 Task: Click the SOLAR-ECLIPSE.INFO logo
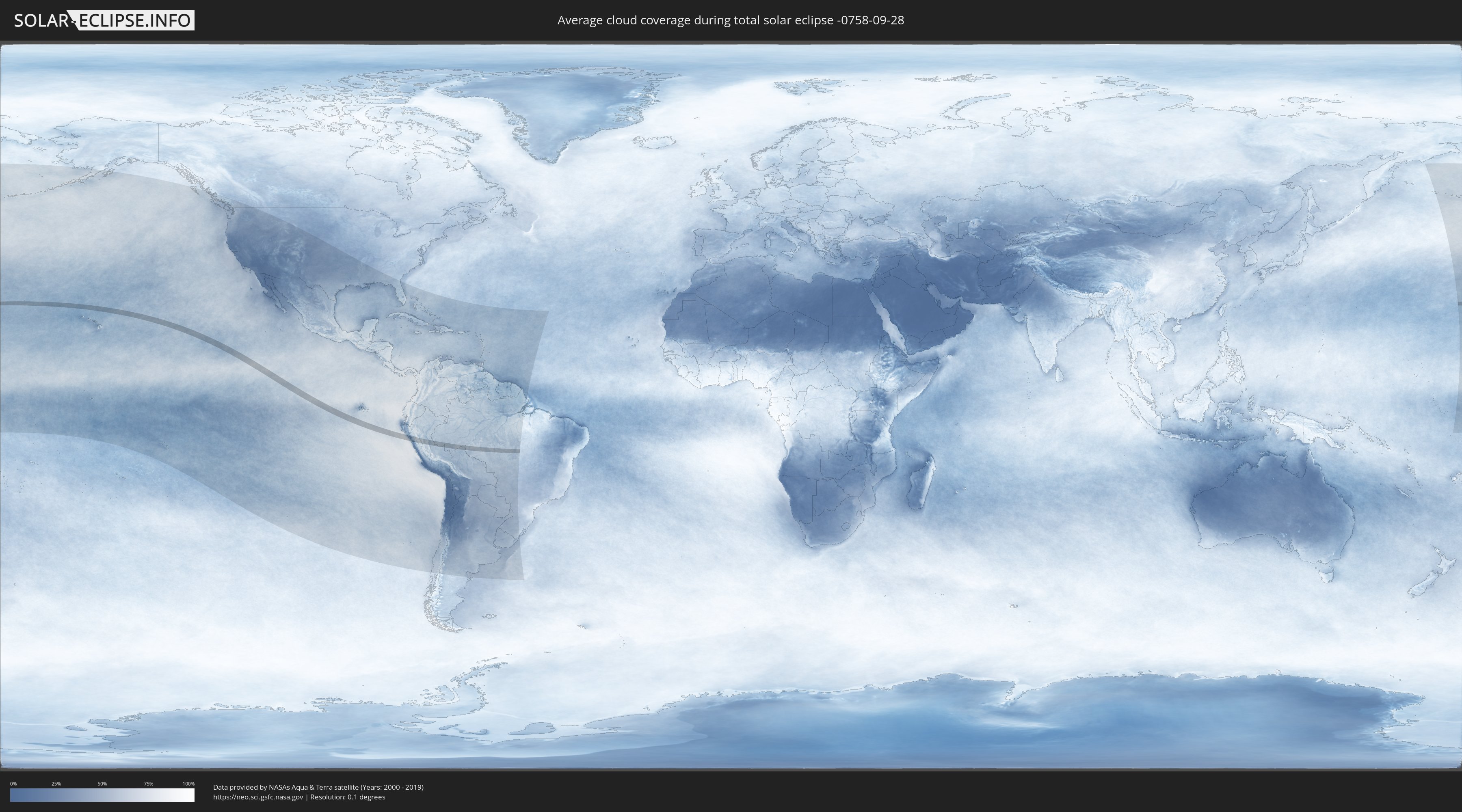pyautogui.click(x=104, y=20)
